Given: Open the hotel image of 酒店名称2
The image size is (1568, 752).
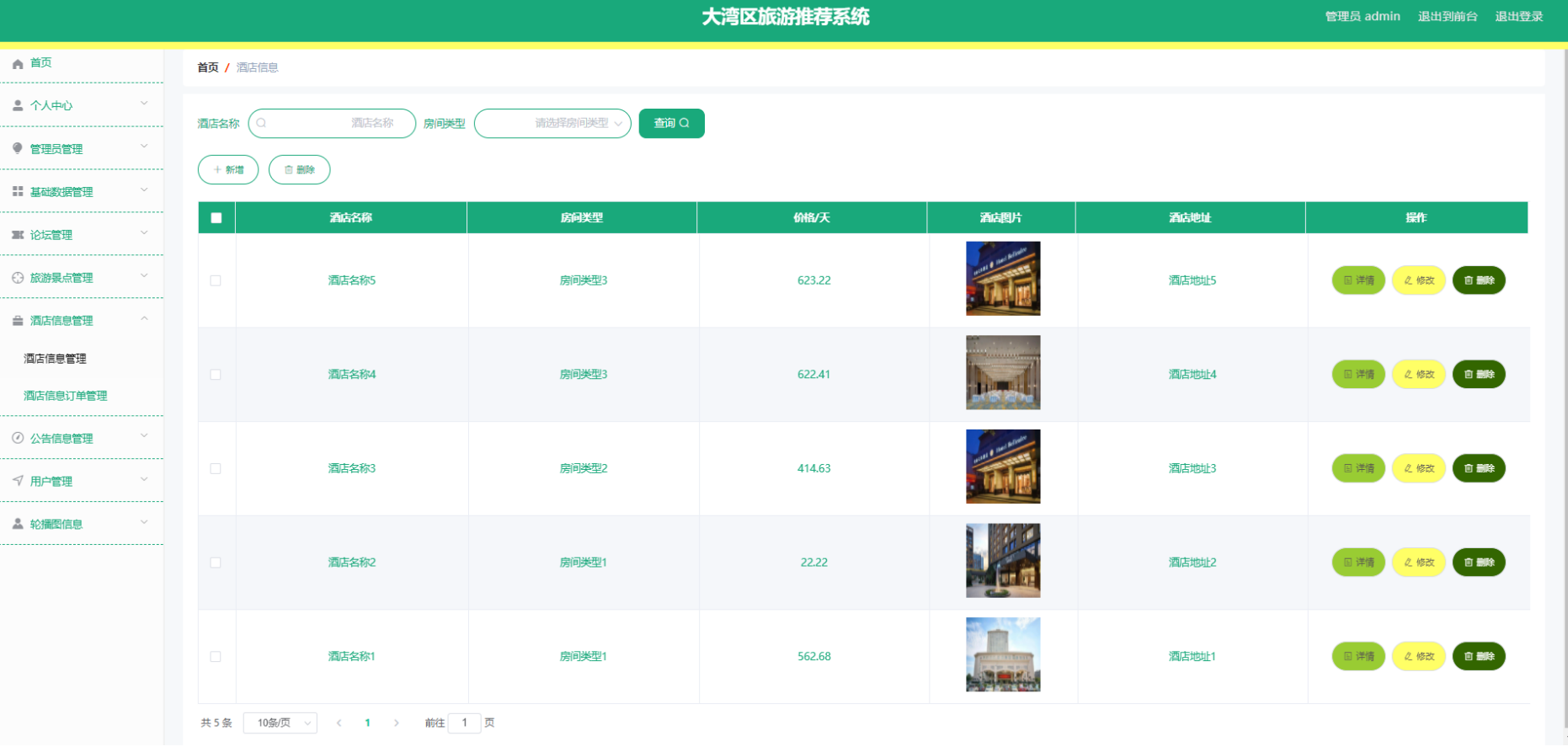Looking at the screenshot, I should pos(1003,561).
